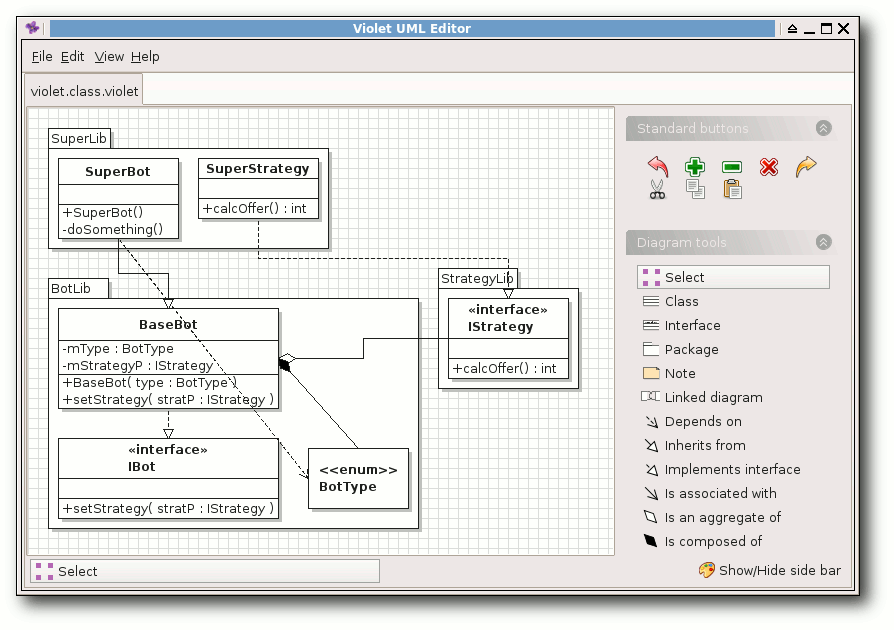
Task: Click the Select status field at the bottom
Action: pos(205,571)
